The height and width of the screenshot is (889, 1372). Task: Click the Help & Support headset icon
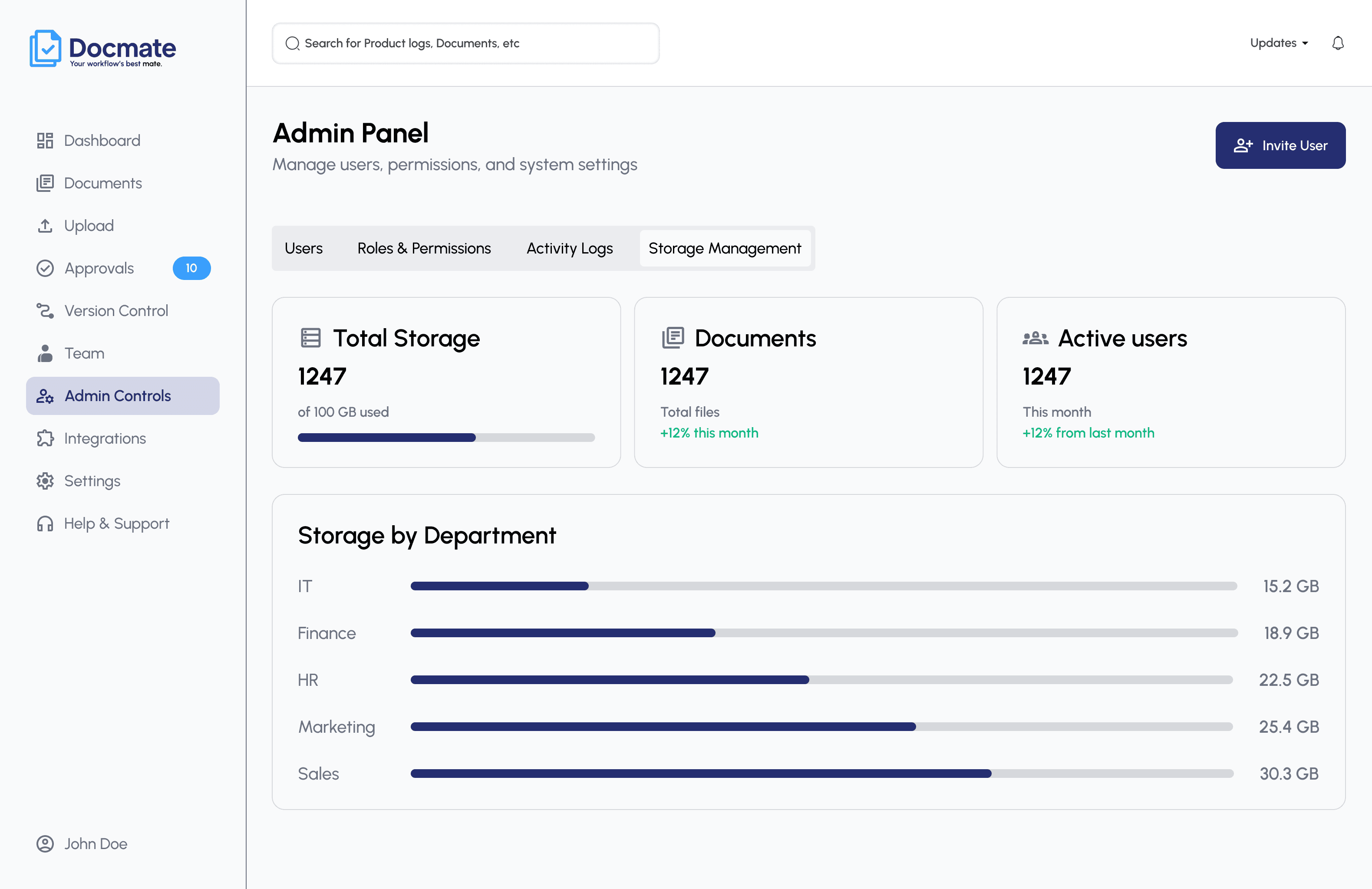45,524
